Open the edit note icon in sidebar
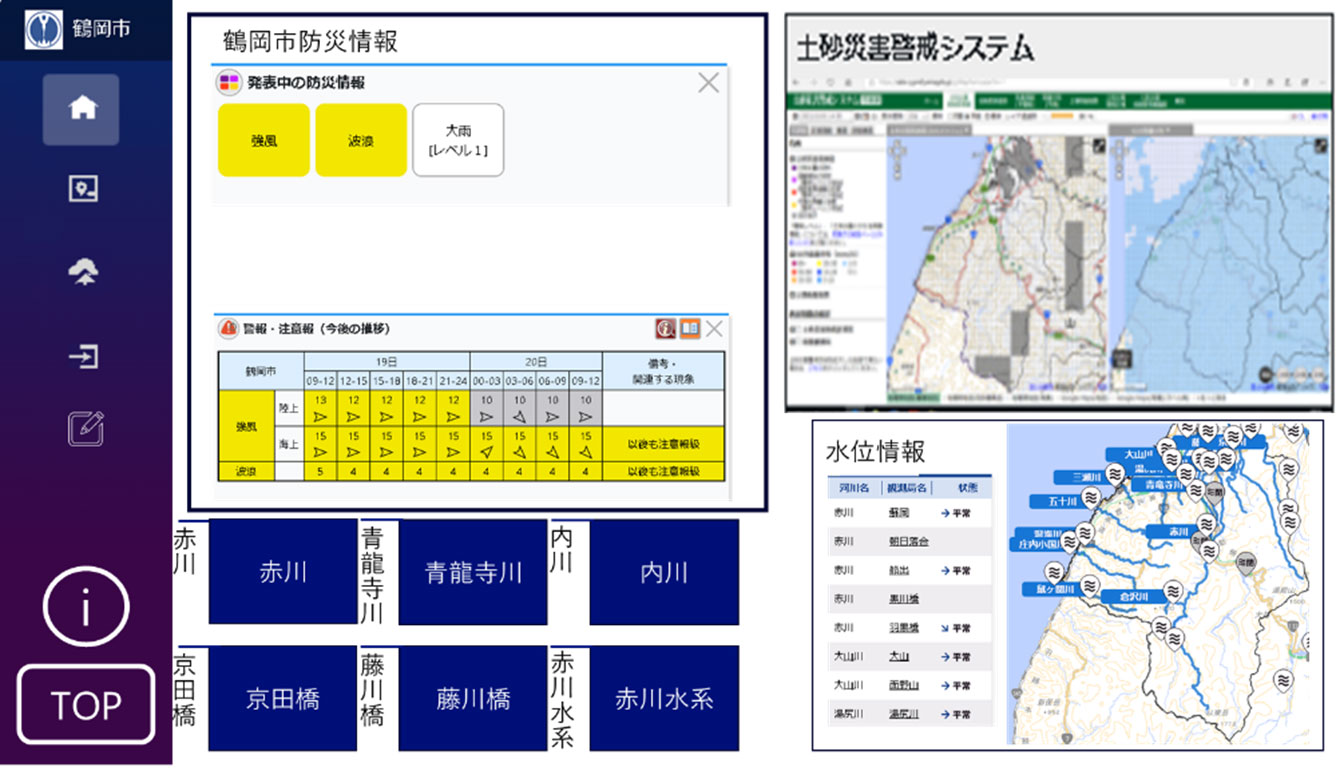The image size is (1336, 779). tap(85, 428)
